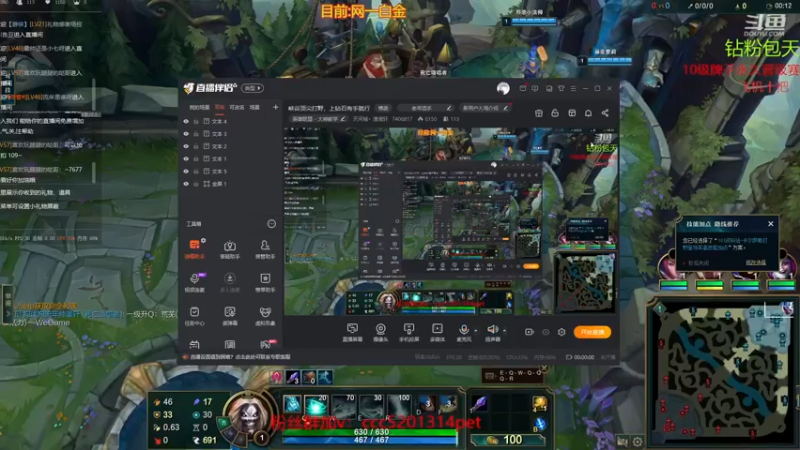Open the tool right of 任务中心
800x450 pixels.
230,315
